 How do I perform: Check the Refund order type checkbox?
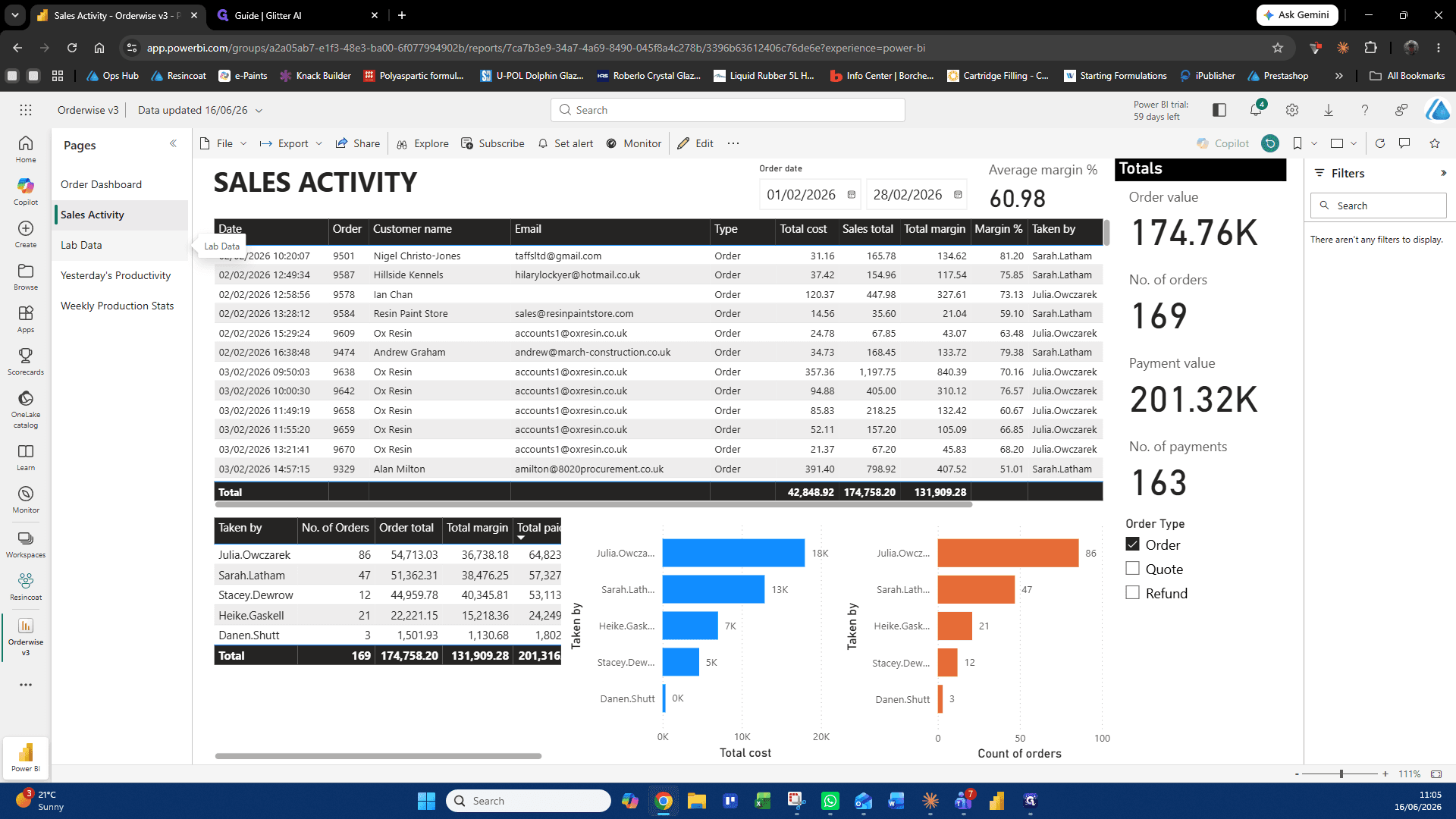pos(1133,592)
